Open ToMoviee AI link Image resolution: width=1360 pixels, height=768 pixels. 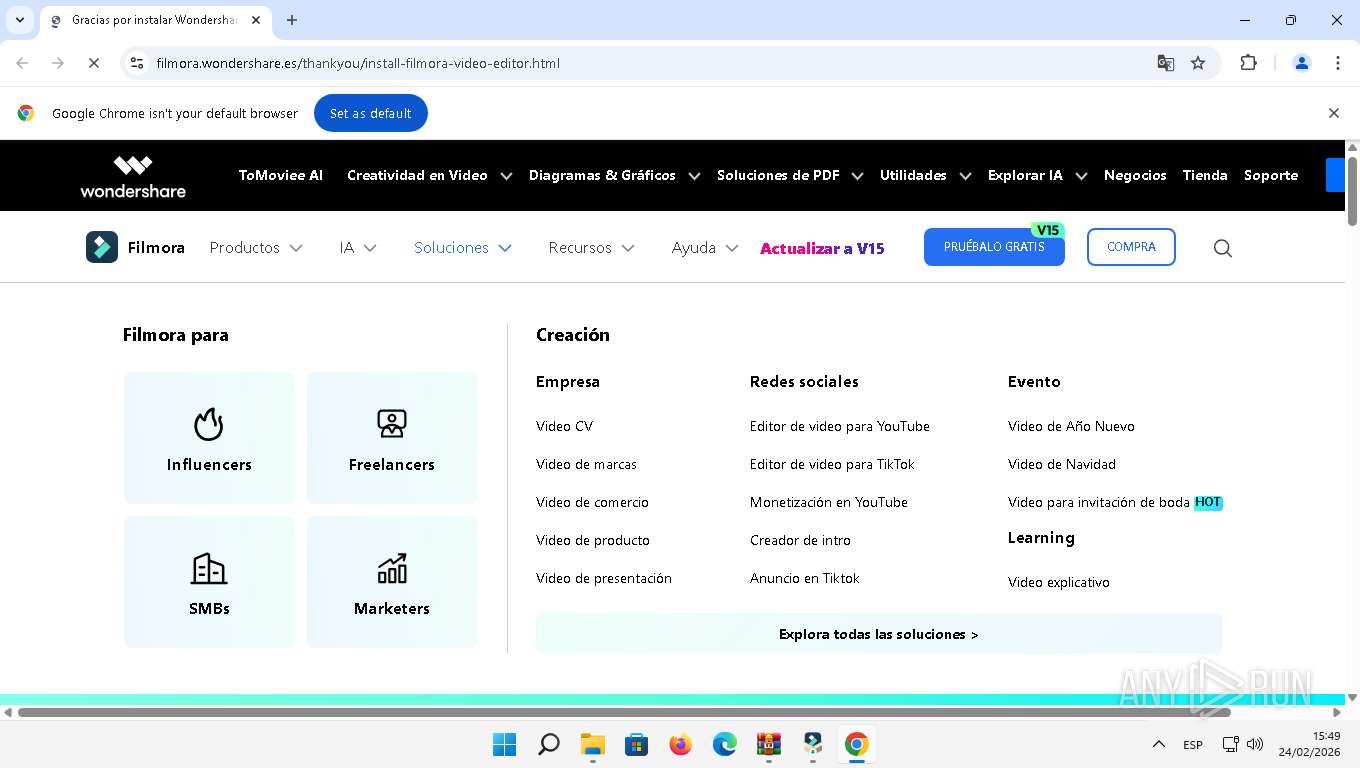coord(281,175)
